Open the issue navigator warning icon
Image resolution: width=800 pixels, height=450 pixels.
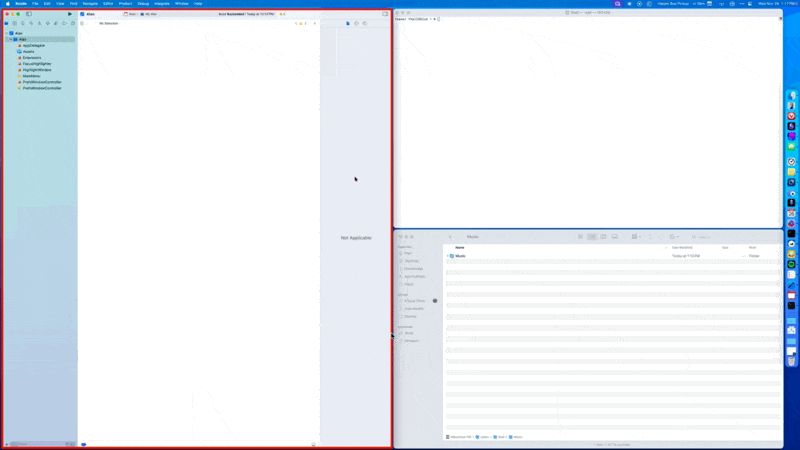click(x=40, y=23)
